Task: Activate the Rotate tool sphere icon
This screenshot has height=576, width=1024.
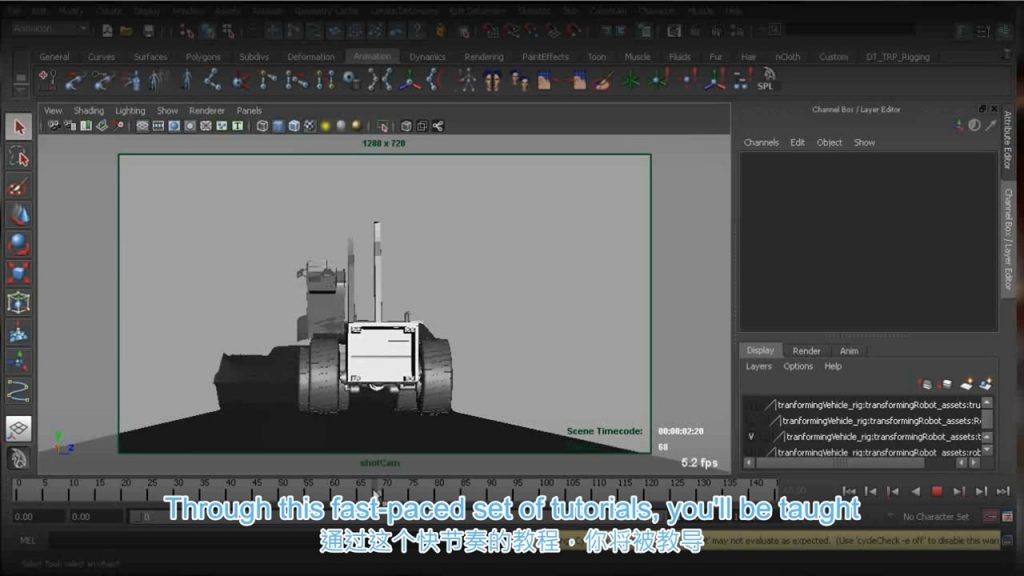Action: point(19,243)
